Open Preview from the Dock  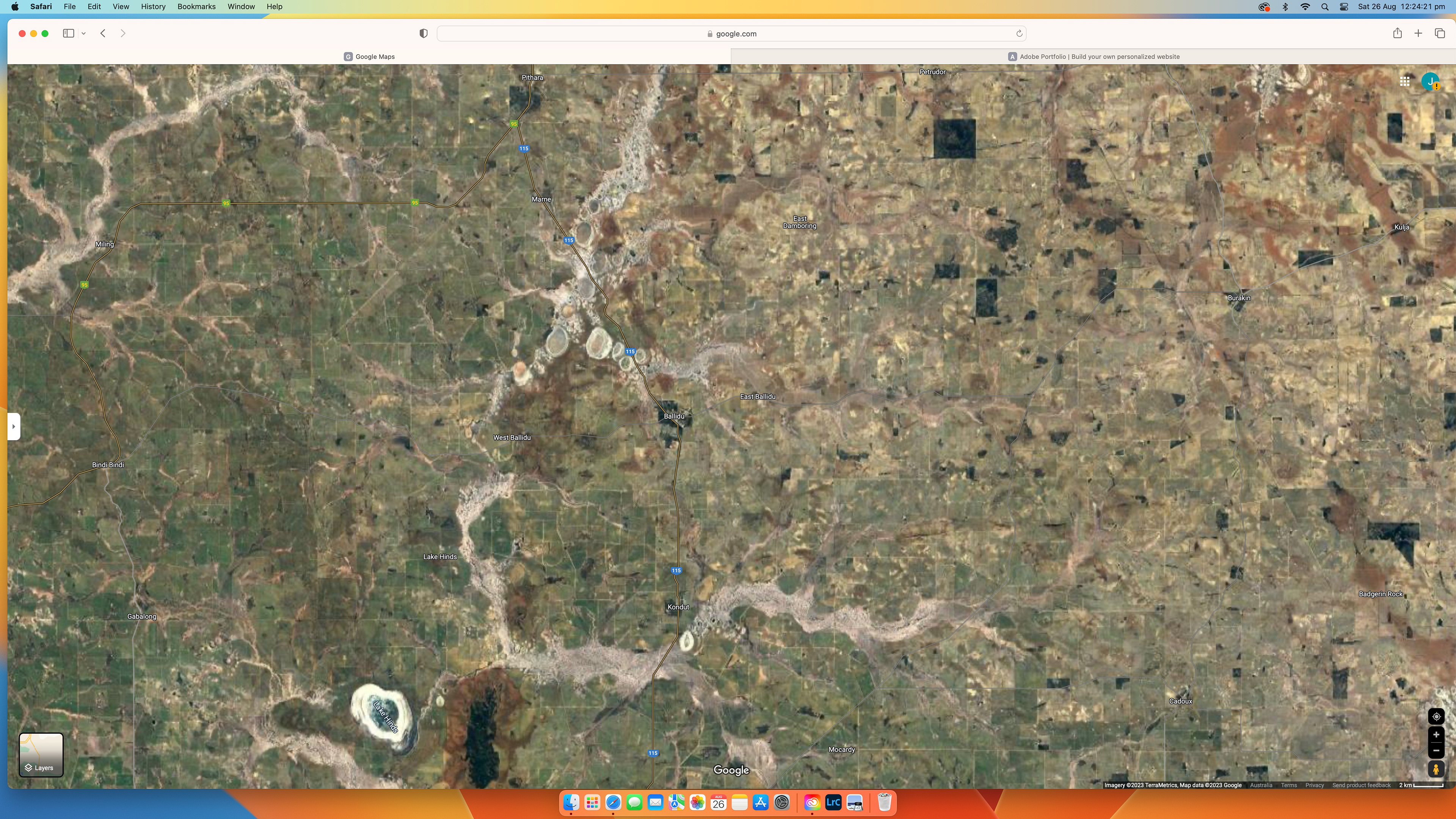(x=854, y=803)
